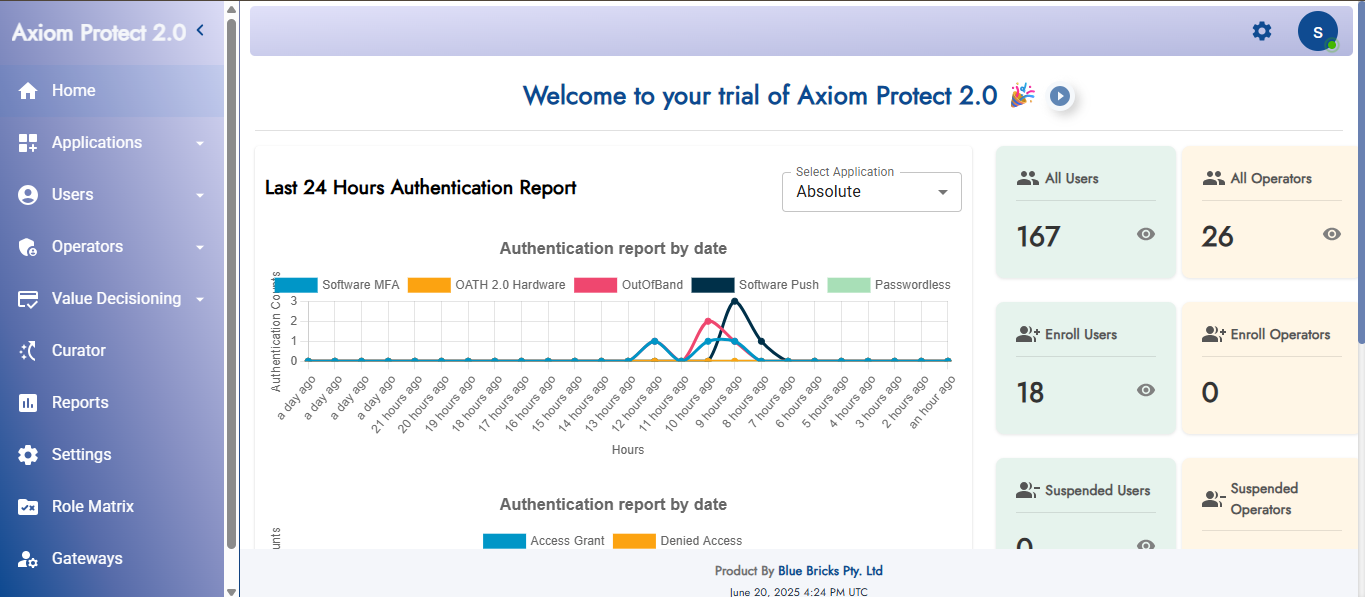Follow the Blue Bricks Pty. Ltd link
This screenshot has height=597, width=1365.
pyautogui.click(x=830, y=571)
